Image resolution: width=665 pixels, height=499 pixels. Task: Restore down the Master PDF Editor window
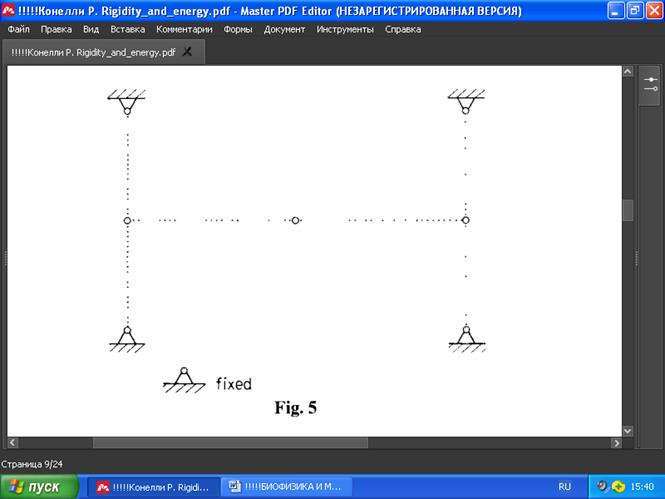(x=635, y=11)
